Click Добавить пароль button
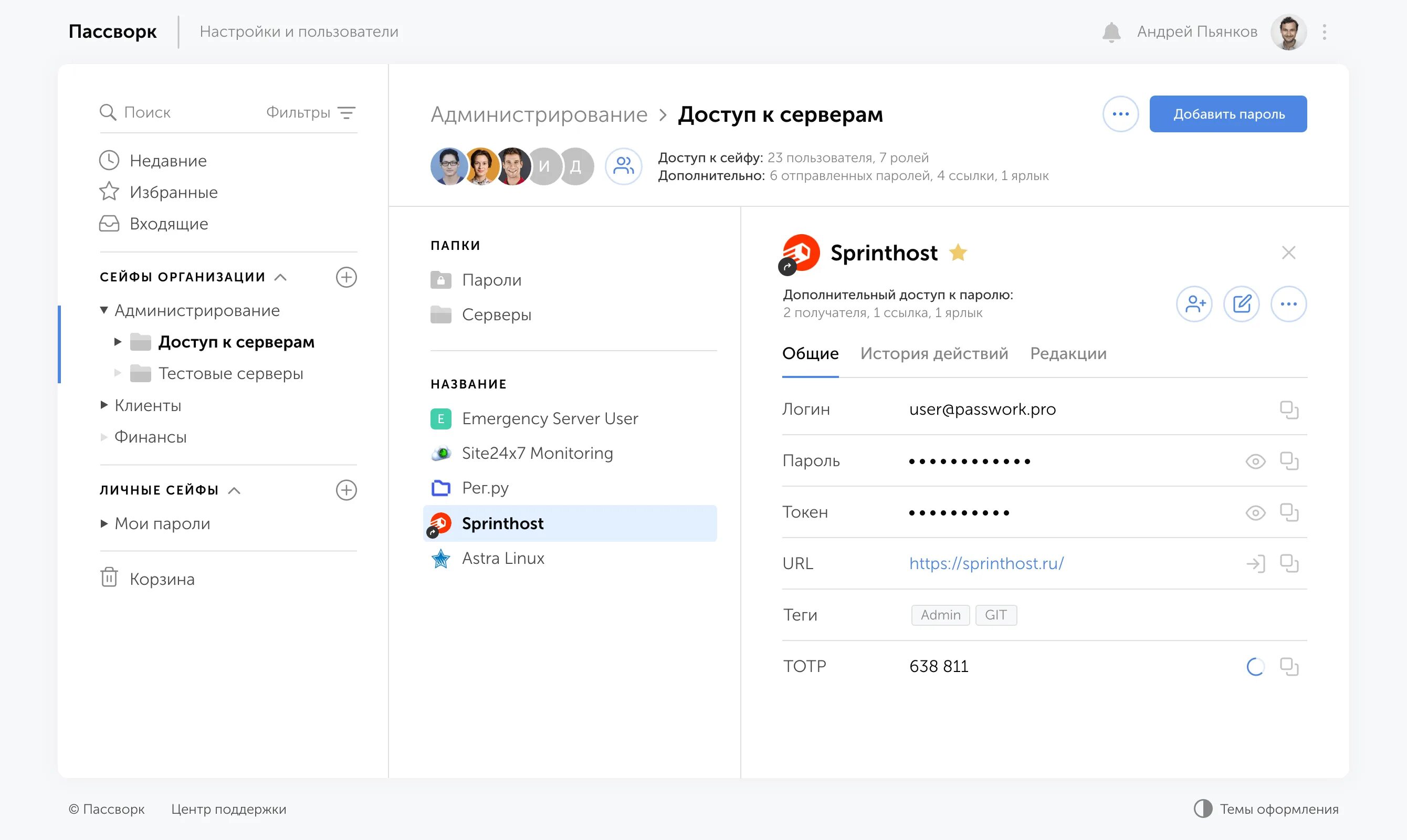 pos(1227,114)
